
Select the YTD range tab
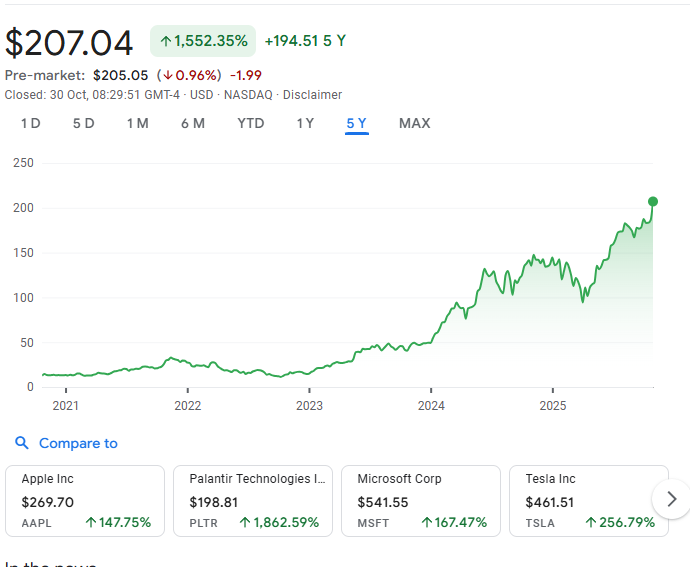(251, 123)
